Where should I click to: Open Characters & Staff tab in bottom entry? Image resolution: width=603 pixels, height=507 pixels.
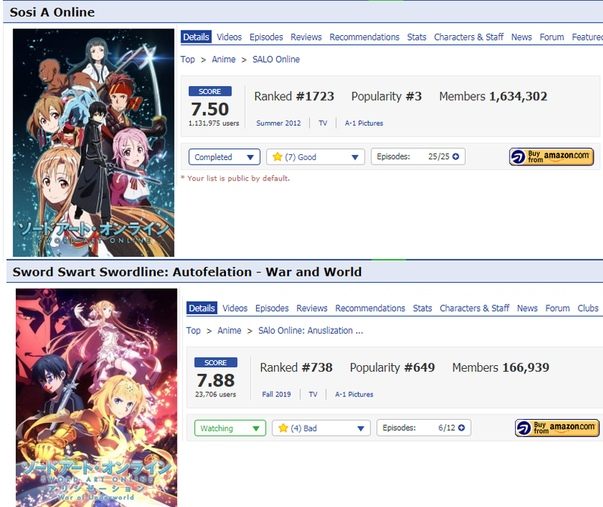tap(474, 308)
